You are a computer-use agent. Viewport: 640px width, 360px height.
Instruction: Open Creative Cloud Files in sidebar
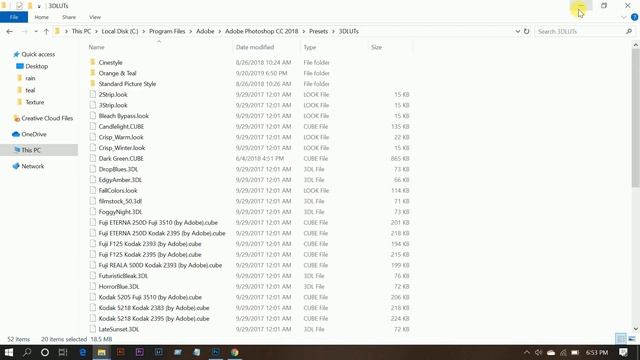tap(47, 118)
